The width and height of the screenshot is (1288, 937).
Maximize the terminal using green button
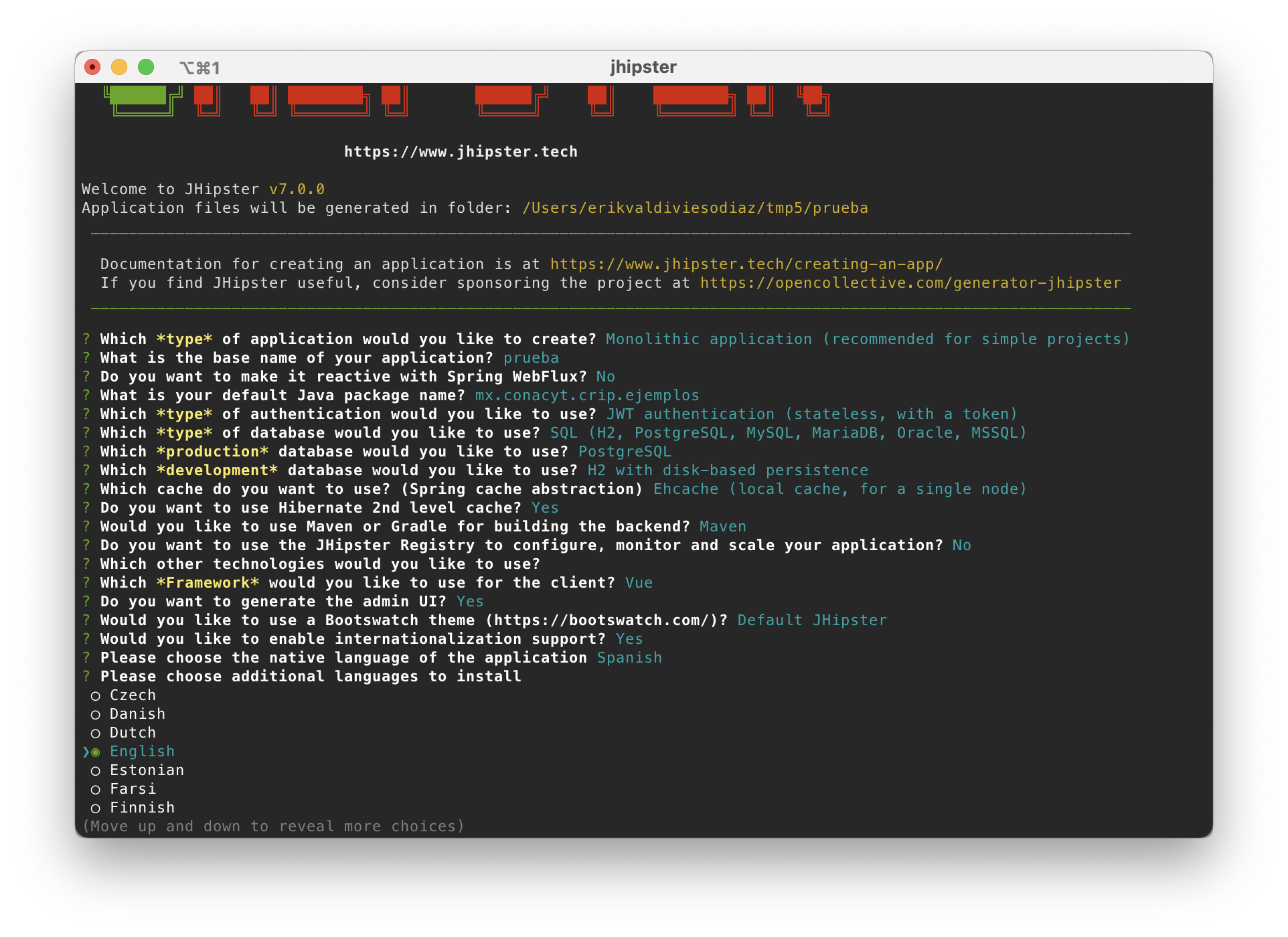click(146, 67)
